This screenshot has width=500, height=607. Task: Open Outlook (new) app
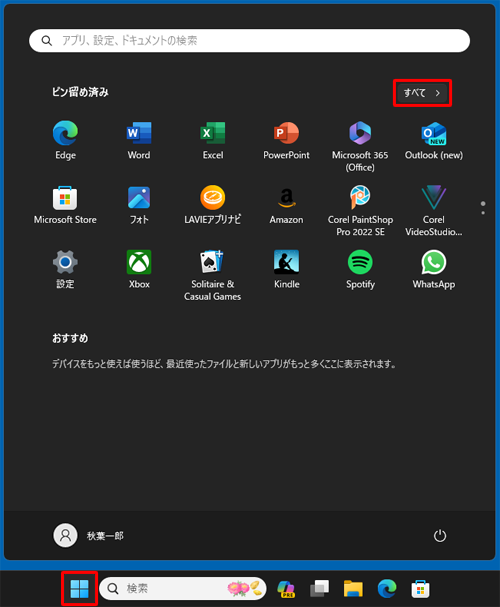coord(434,141)
